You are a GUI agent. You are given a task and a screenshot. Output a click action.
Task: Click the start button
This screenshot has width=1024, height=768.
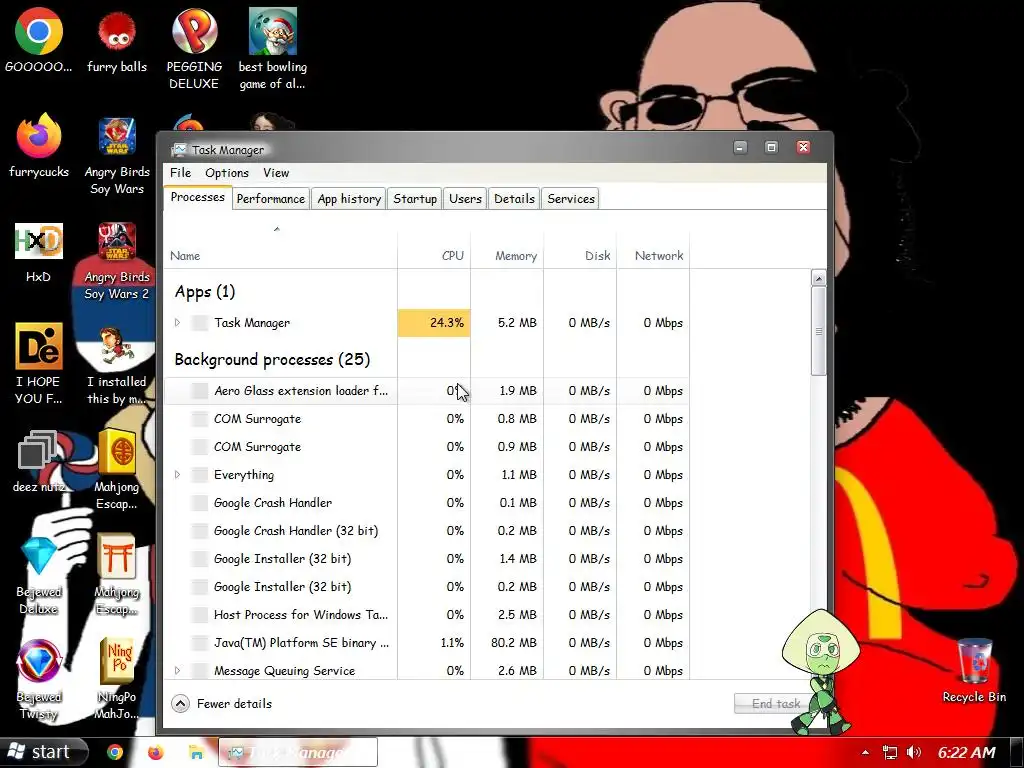tap(43, 752)
